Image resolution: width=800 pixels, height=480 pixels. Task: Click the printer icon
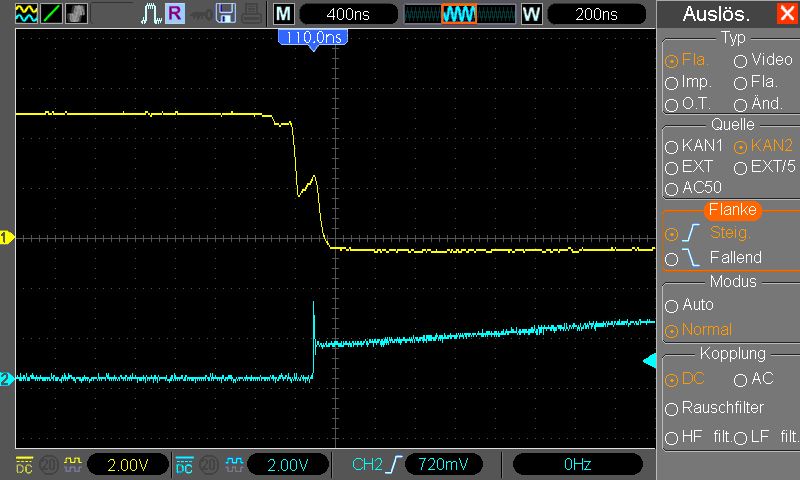[x=252, y=14]
